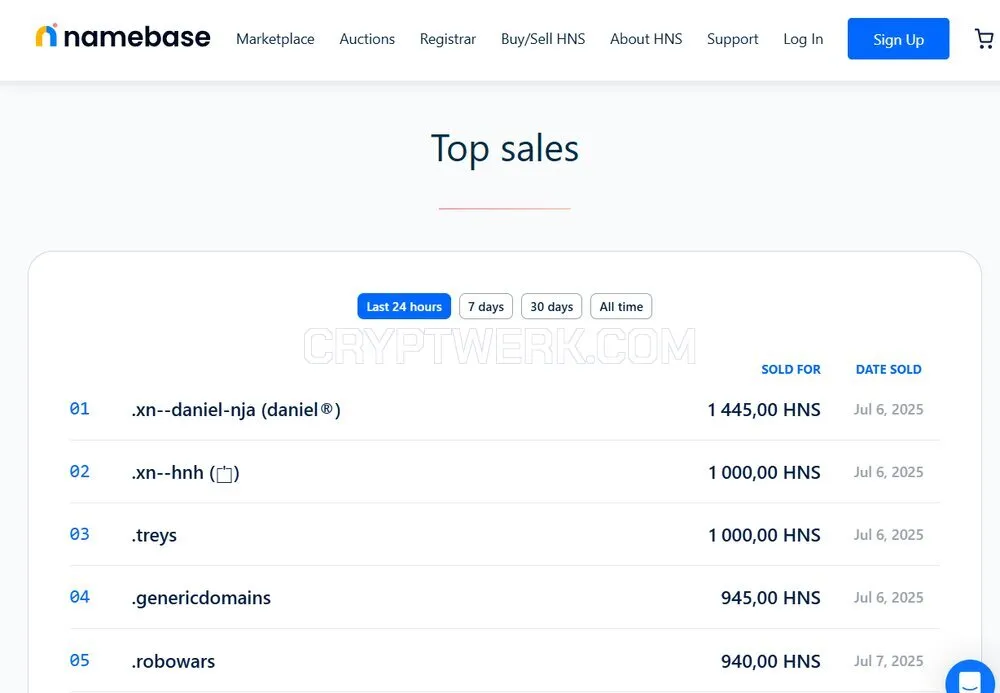Switch to the 7 days filter
The width and height of the screenshot is (1000, 693).
point(486,306)
